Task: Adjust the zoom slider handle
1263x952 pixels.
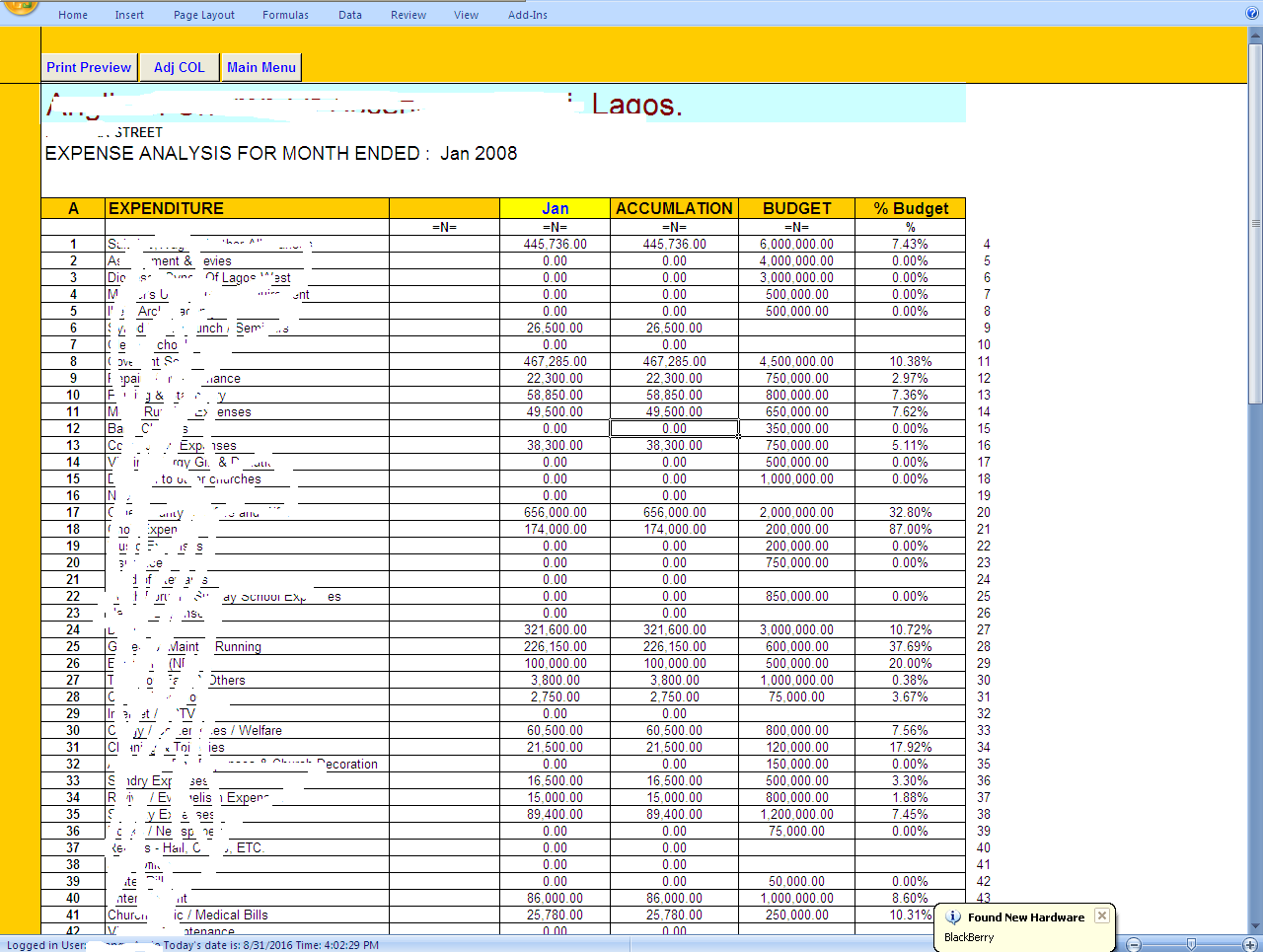Action: tap(1191, 945)
